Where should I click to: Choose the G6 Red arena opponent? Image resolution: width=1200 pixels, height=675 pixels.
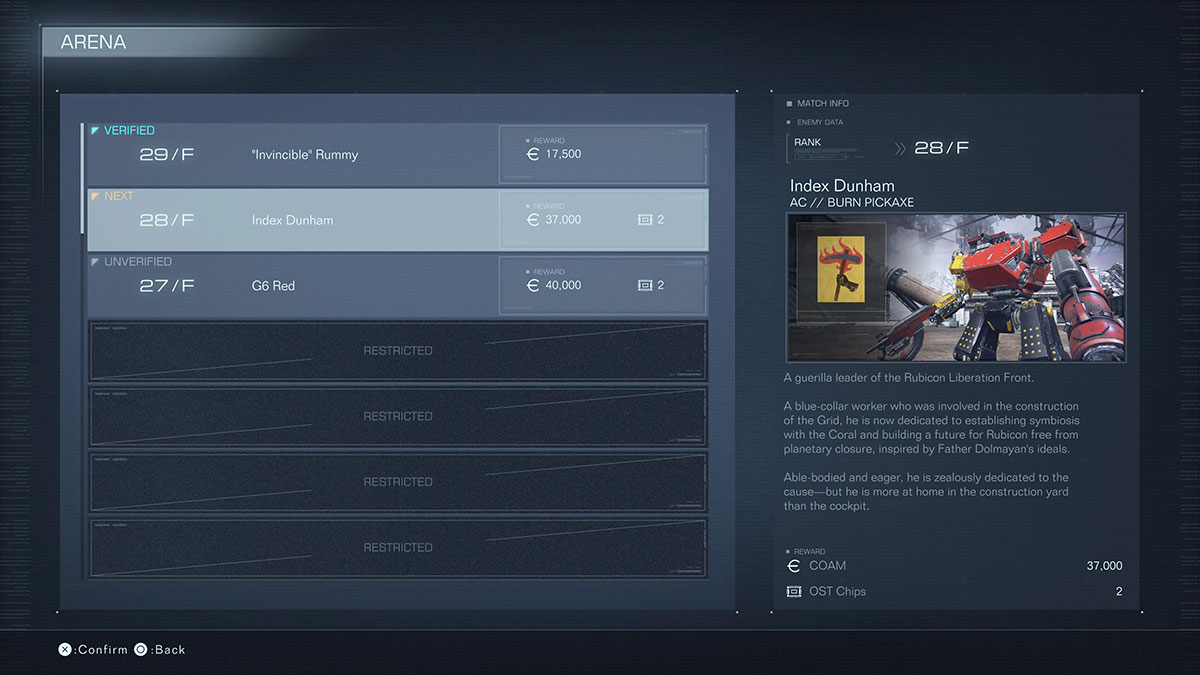(x=273, y=286)
